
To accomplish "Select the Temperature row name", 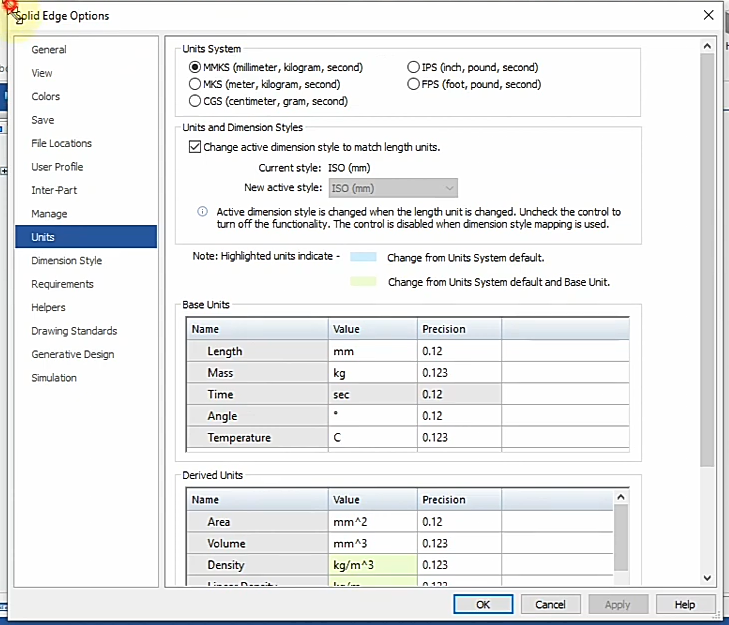I will click(x=257, y=438).
